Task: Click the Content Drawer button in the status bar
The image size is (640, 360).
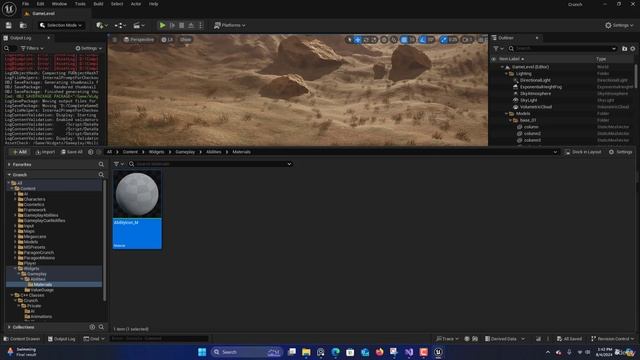Action: coord(22,339)
